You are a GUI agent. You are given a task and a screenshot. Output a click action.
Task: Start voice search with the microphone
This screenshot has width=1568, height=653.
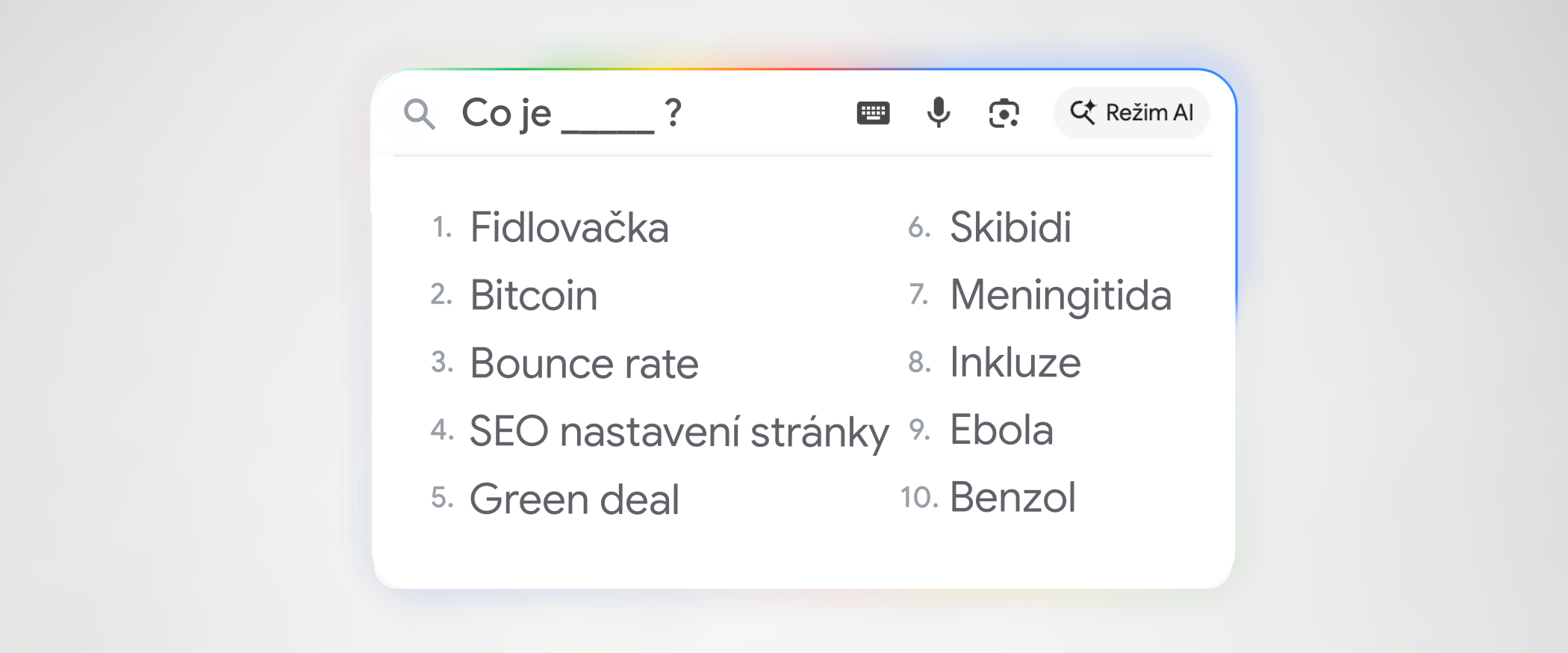tap(939, 113)
